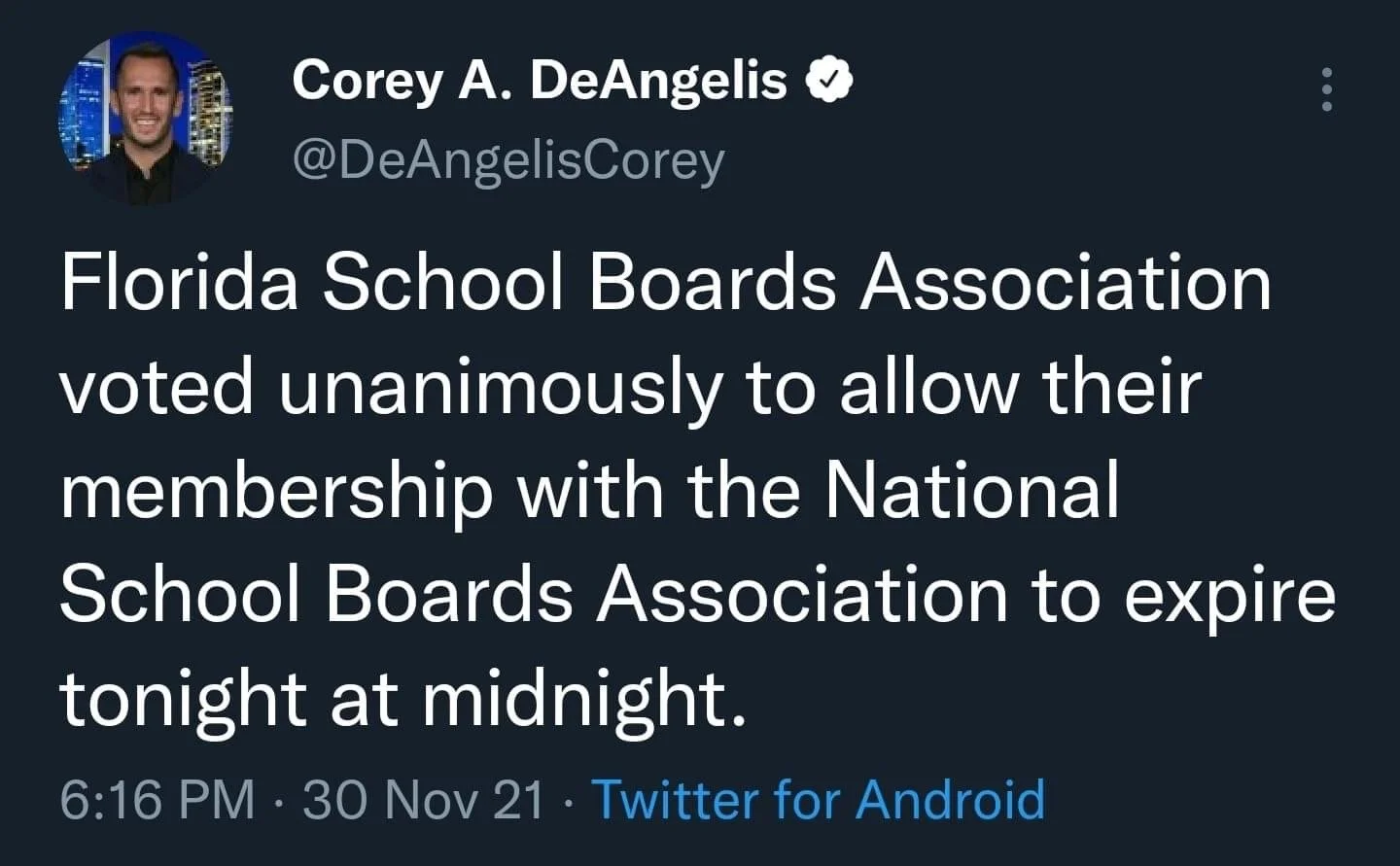Viewport: 1400px width, 866px height.
Task: Click the first Association in tweet text
Action: point(1066,283)
